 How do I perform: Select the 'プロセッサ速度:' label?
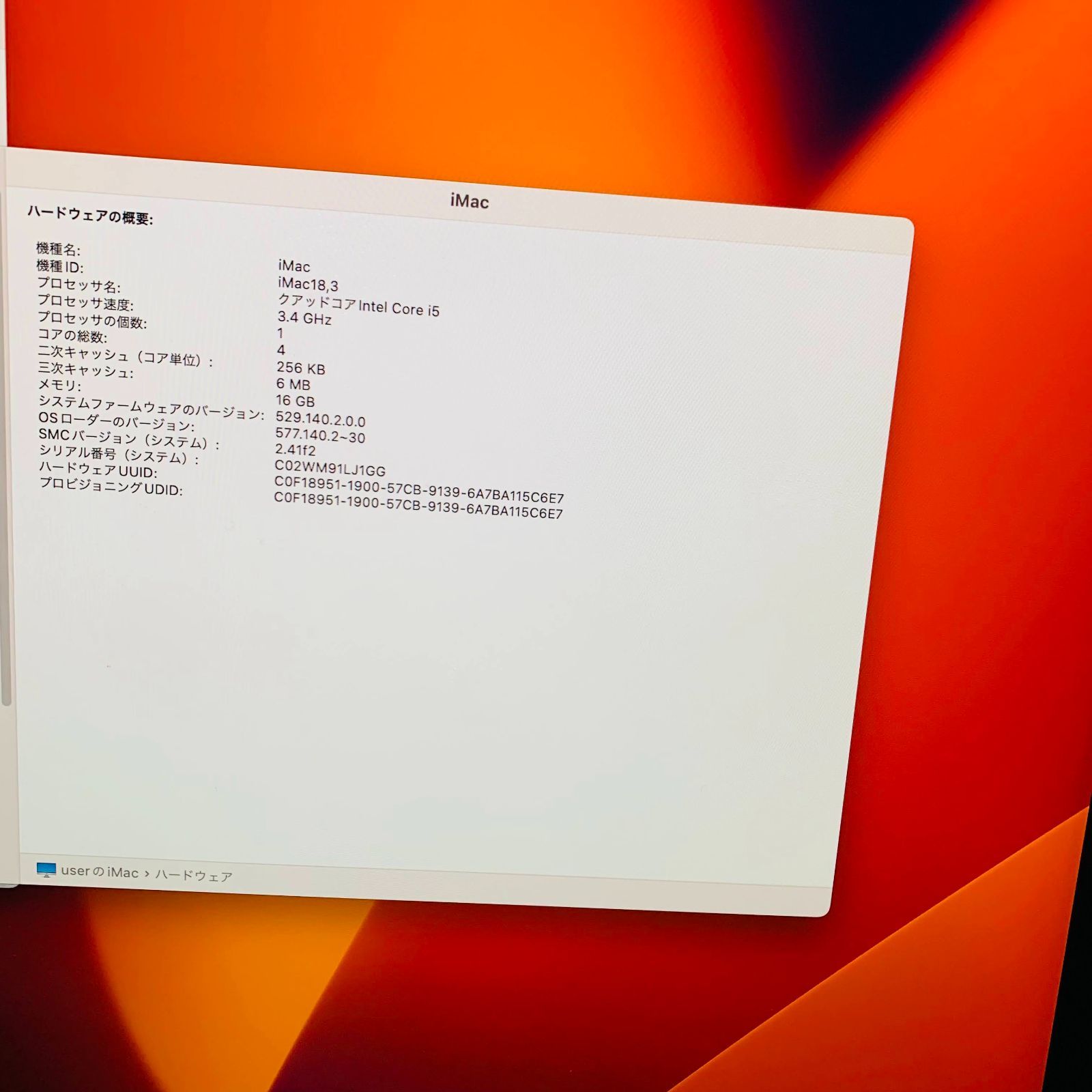click(x=85, y=302)
